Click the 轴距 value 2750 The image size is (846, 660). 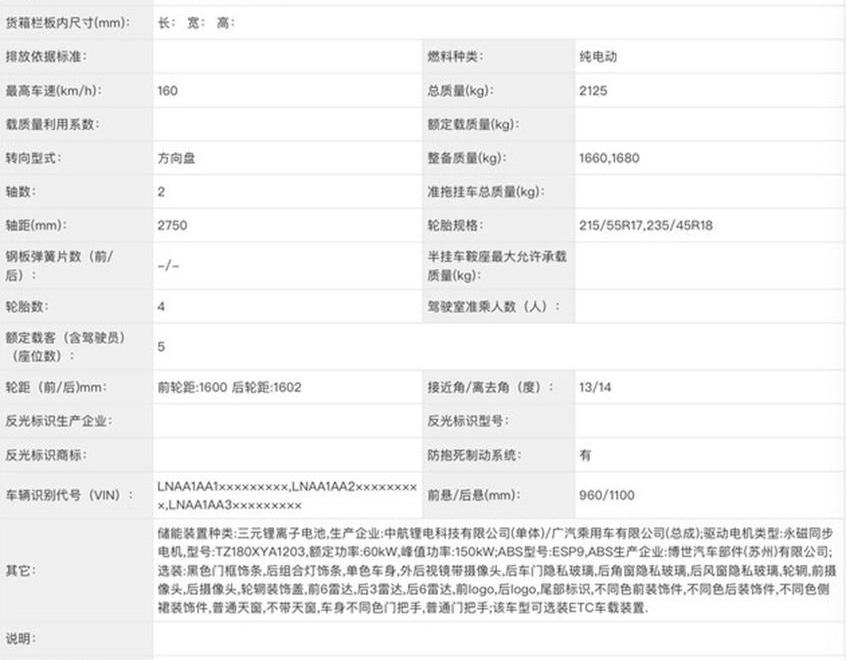[172, 226]
